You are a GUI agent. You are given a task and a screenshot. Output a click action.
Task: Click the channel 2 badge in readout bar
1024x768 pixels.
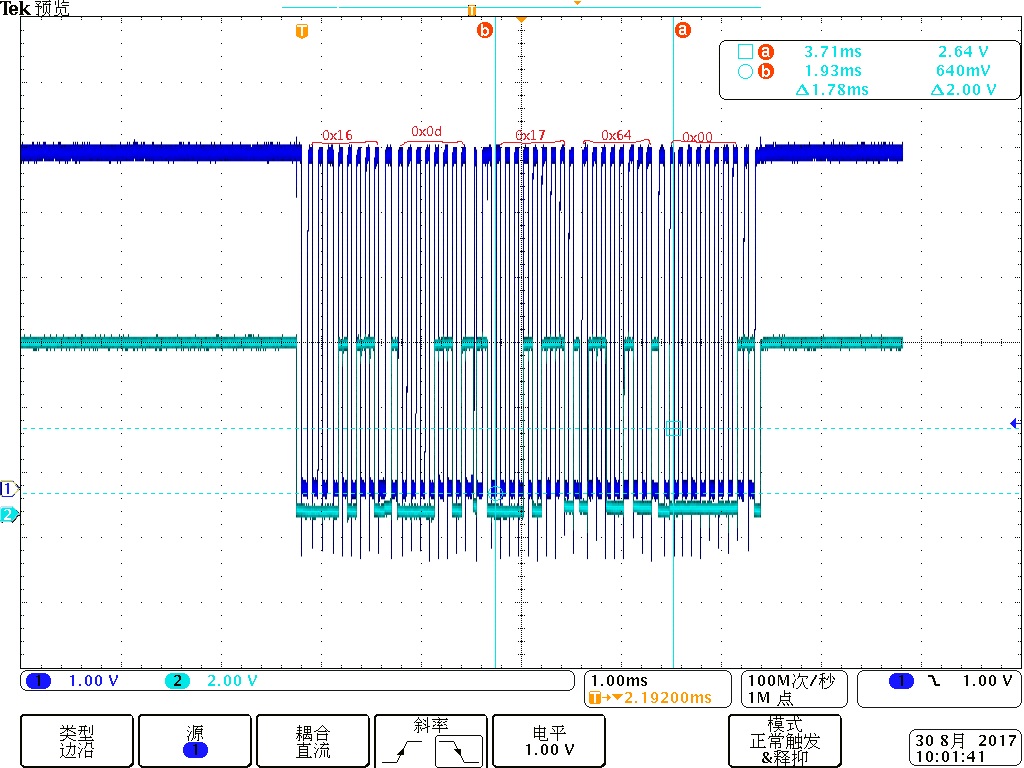pos(177,681)
